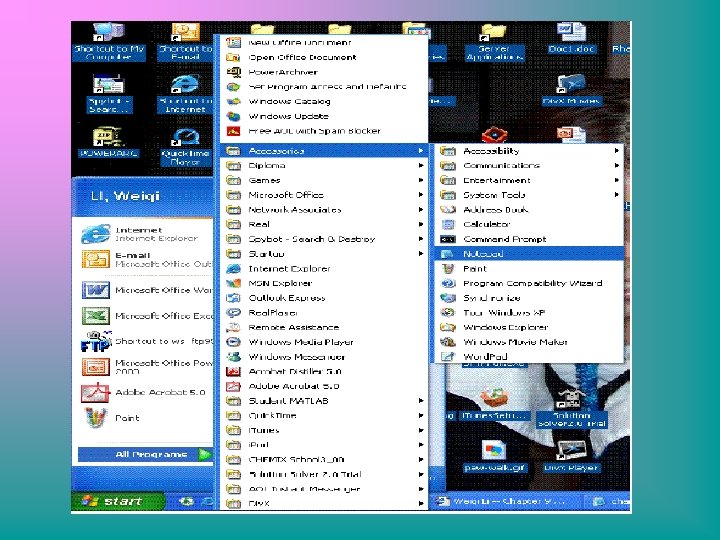
Task: Click the Windows Media Player icon
Action: (234, 342)
